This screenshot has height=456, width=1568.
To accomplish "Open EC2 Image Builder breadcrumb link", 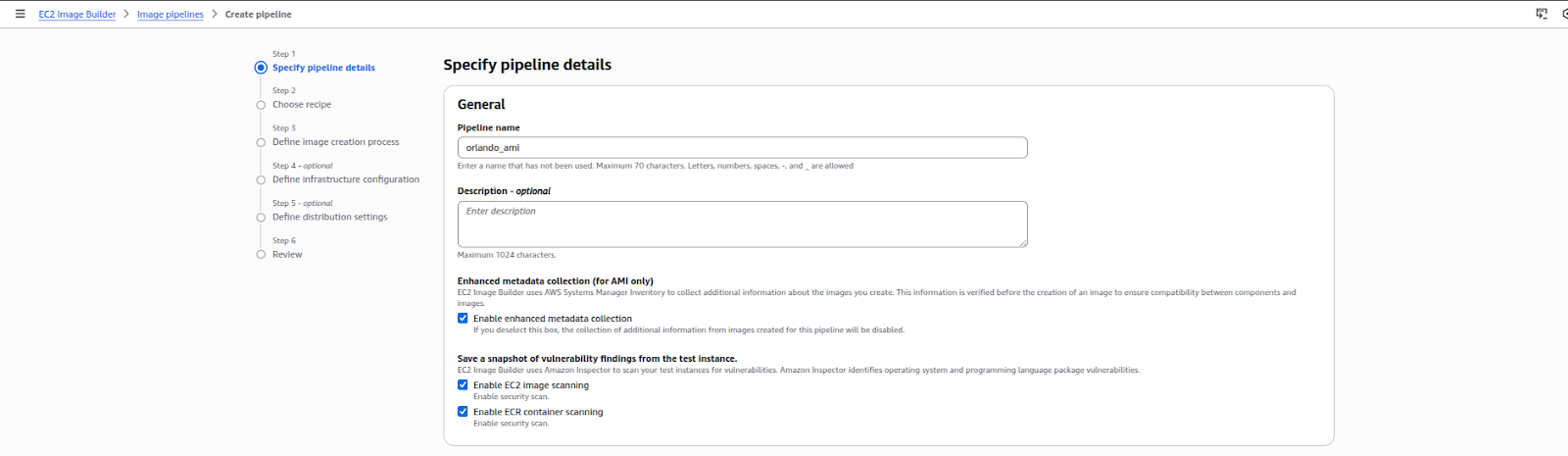I will pos(77,15).
